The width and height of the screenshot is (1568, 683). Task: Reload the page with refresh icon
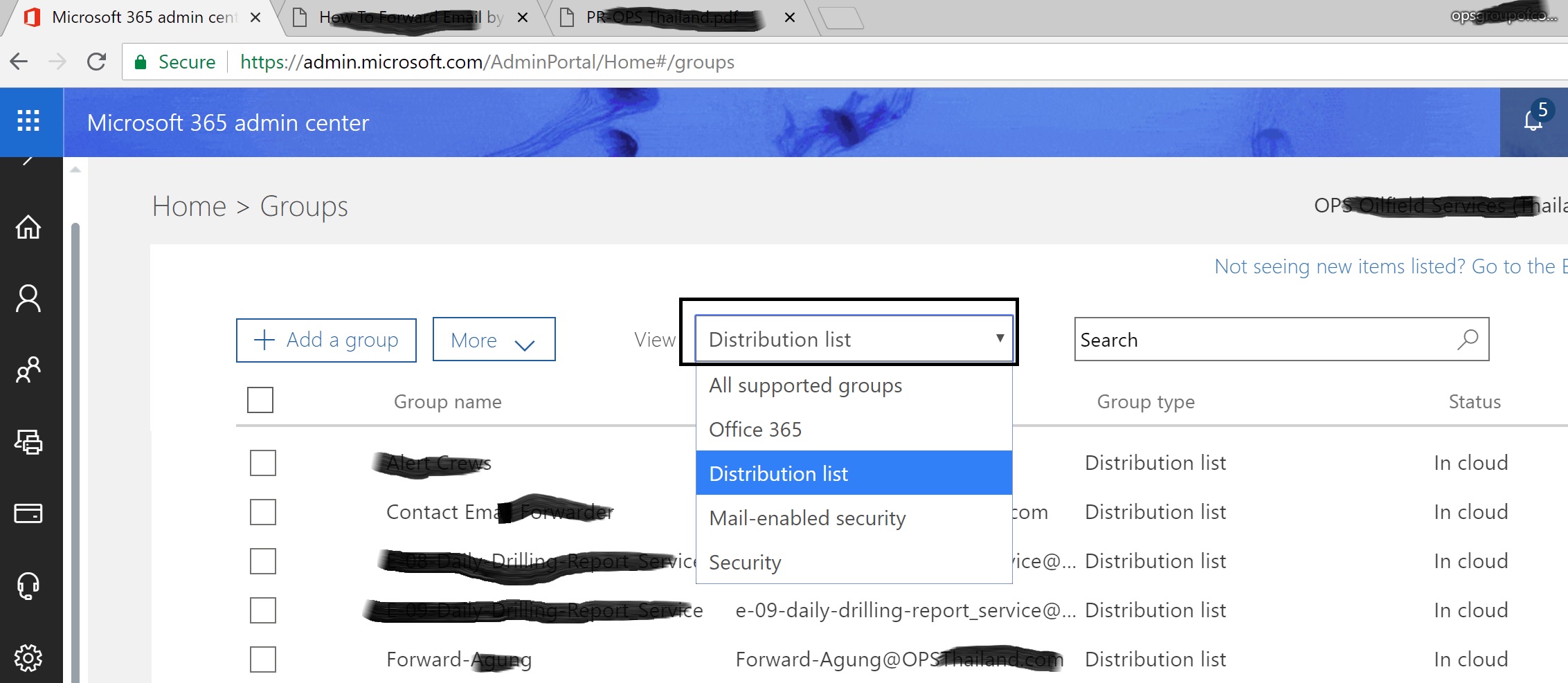click(x=96, y=62)
